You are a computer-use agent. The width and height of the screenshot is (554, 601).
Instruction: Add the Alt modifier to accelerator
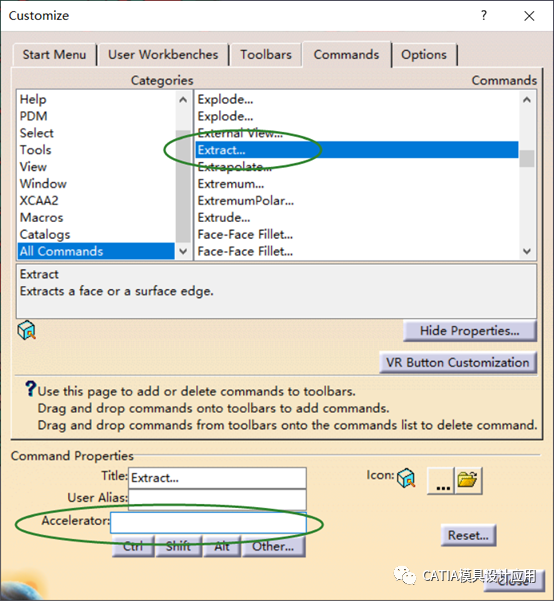point(222,546)
